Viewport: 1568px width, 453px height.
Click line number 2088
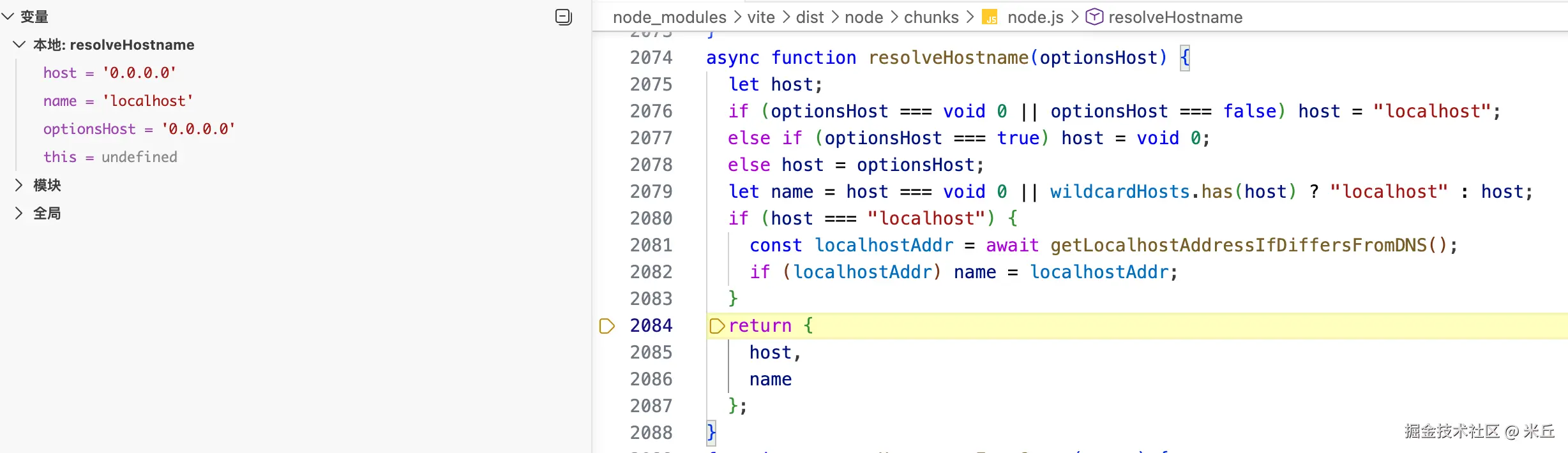point(651,433)
